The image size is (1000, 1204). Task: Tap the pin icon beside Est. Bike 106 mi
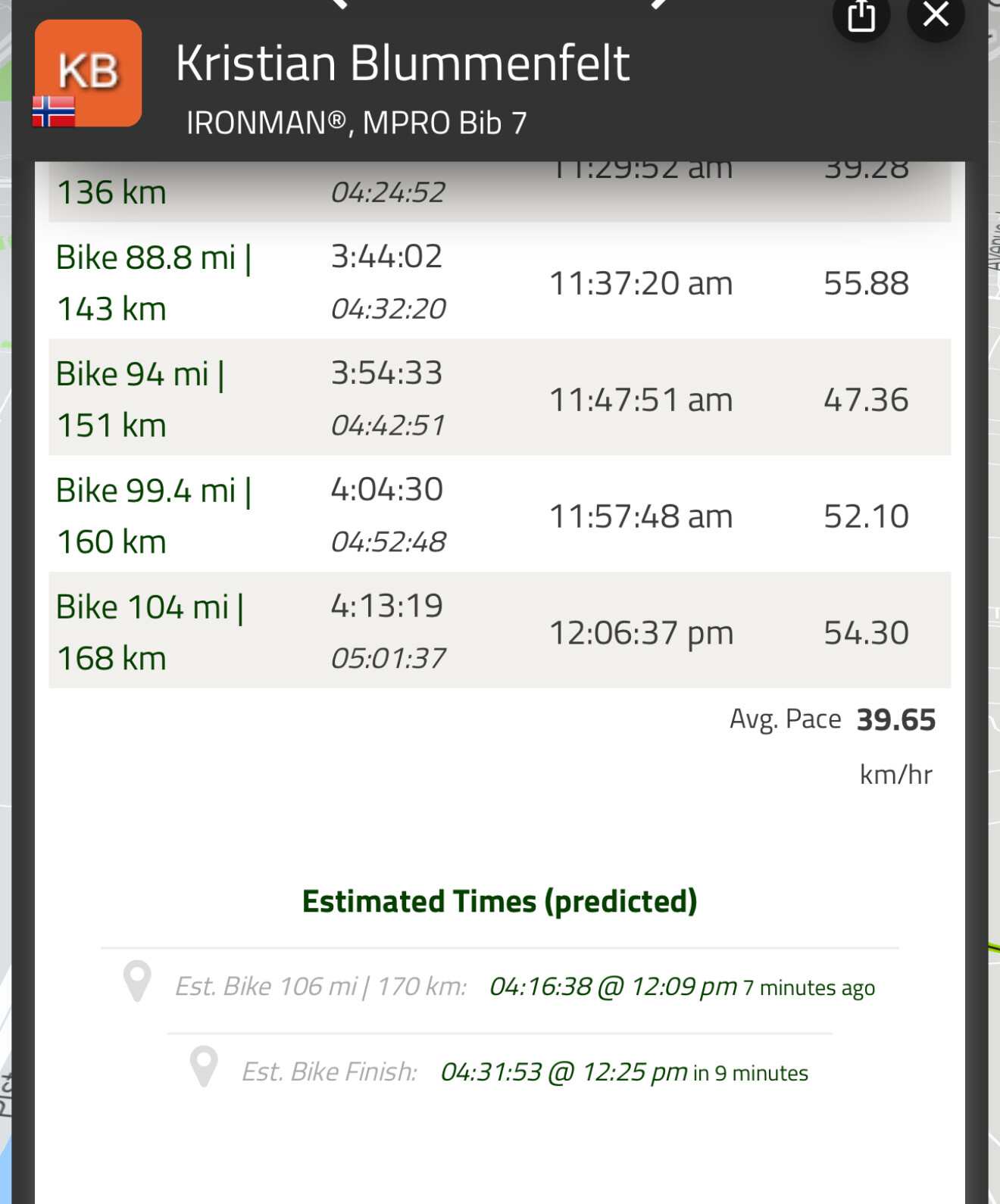coord(137,981)
